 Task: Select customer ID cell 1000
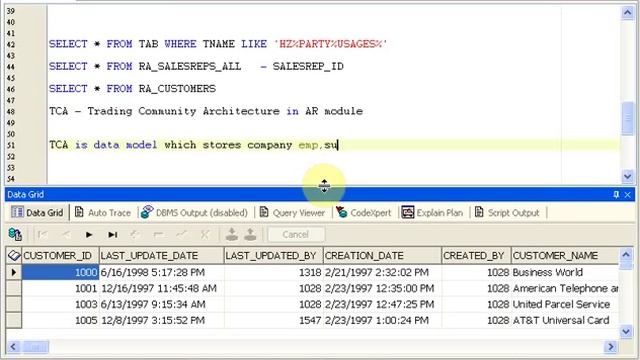pos(60,272)
